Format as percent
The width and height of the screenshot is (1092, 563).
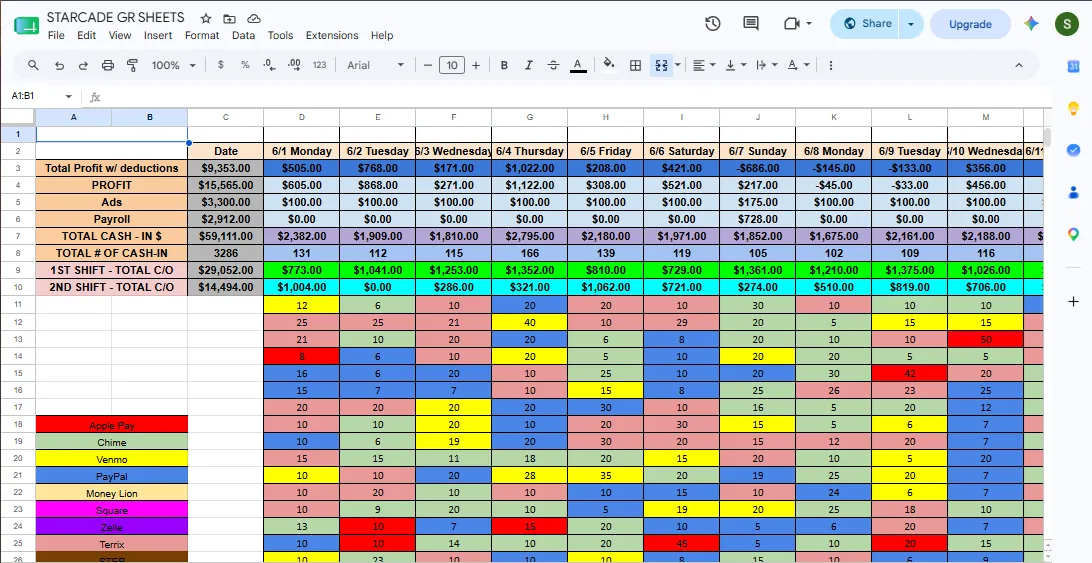click(x=245, y=65)
